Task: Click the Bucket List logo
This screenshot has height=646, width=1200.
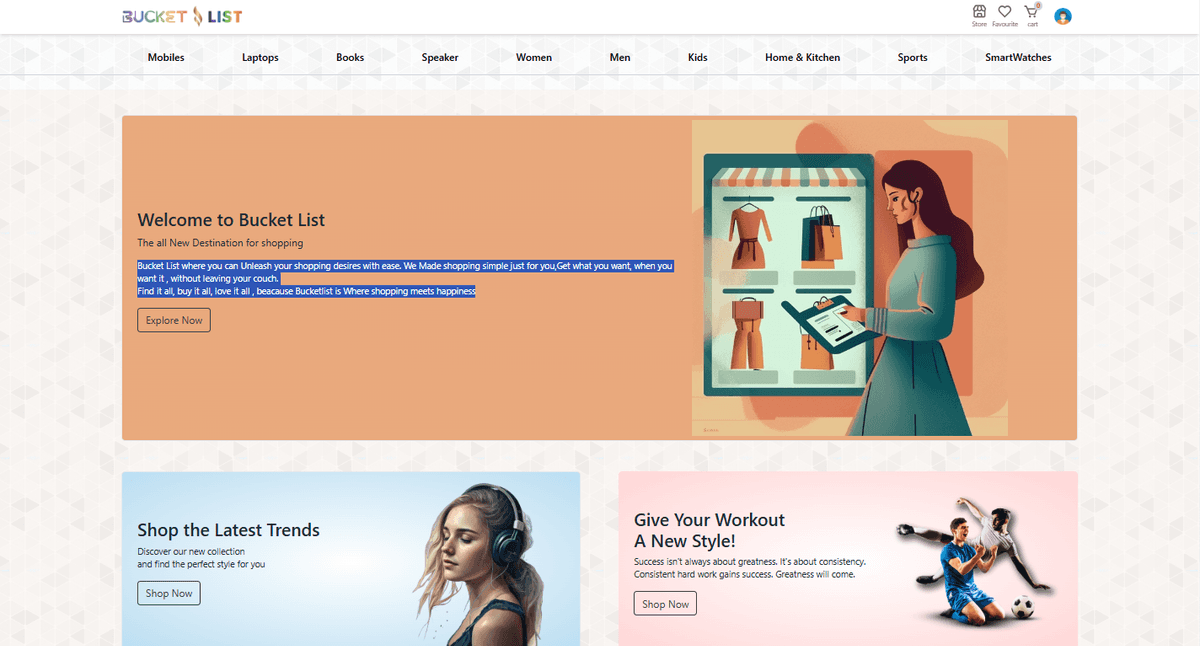Action: point(183,16)
